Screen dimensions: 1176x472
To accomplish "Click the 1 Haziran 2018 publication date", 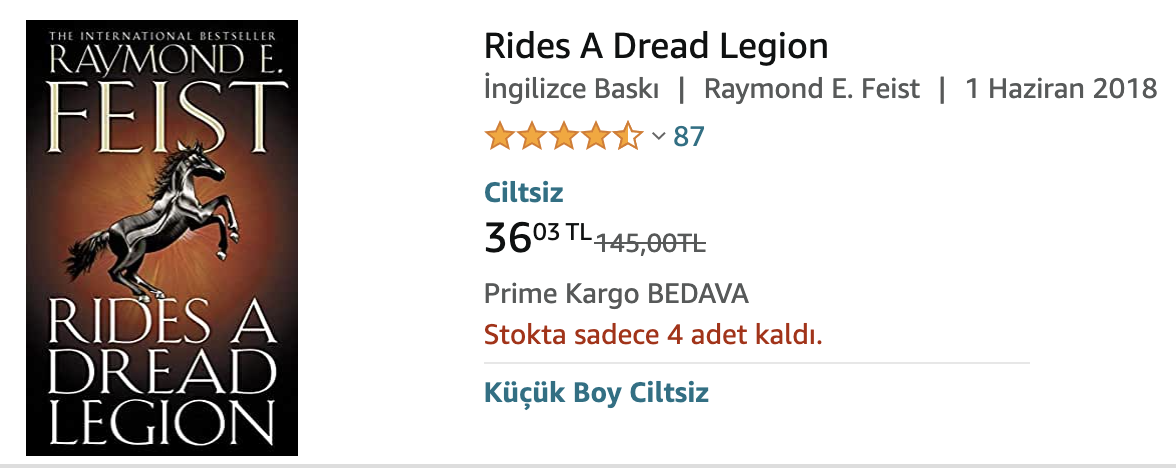I will pyautogui.click(x=1061, y=88).
